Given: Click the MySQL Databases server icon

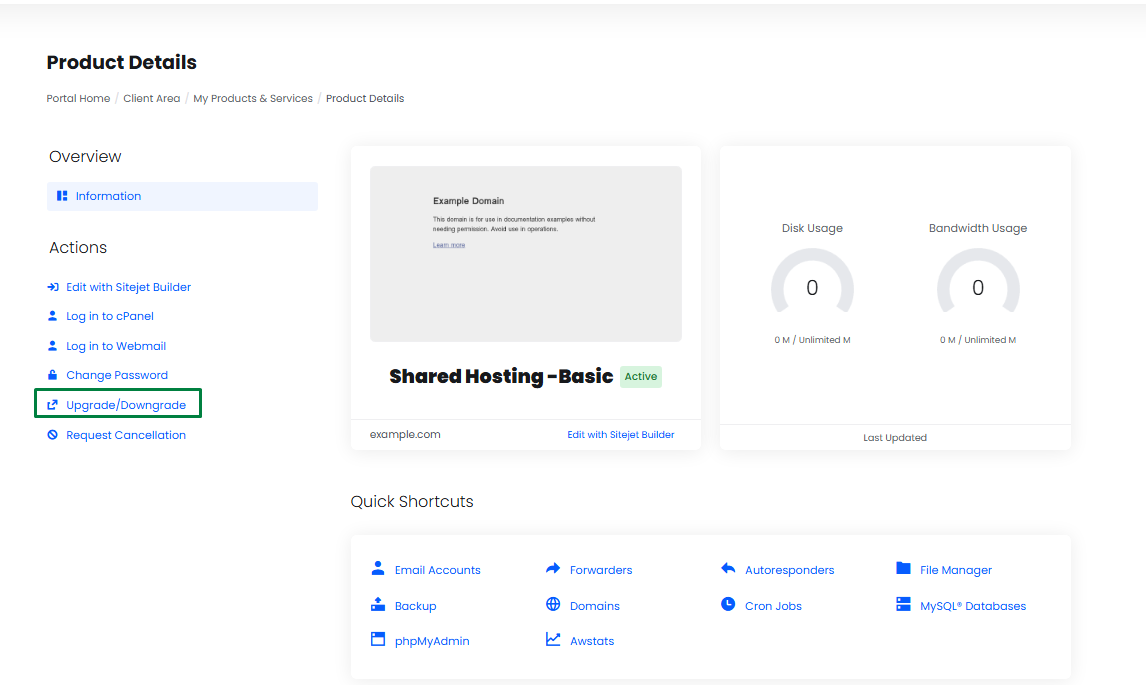Looking at the screenshot, I should tap(903, 604).
